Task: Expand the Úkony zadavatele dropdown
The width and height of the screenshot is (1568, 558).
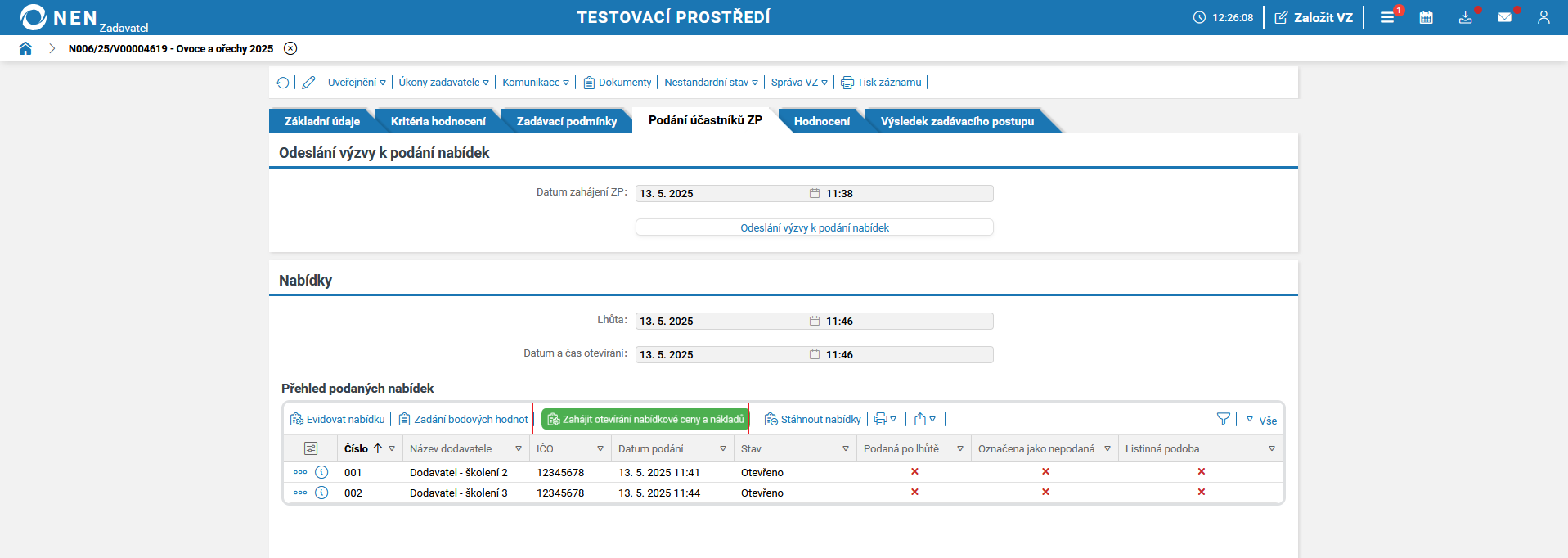Action: [444, 83]
